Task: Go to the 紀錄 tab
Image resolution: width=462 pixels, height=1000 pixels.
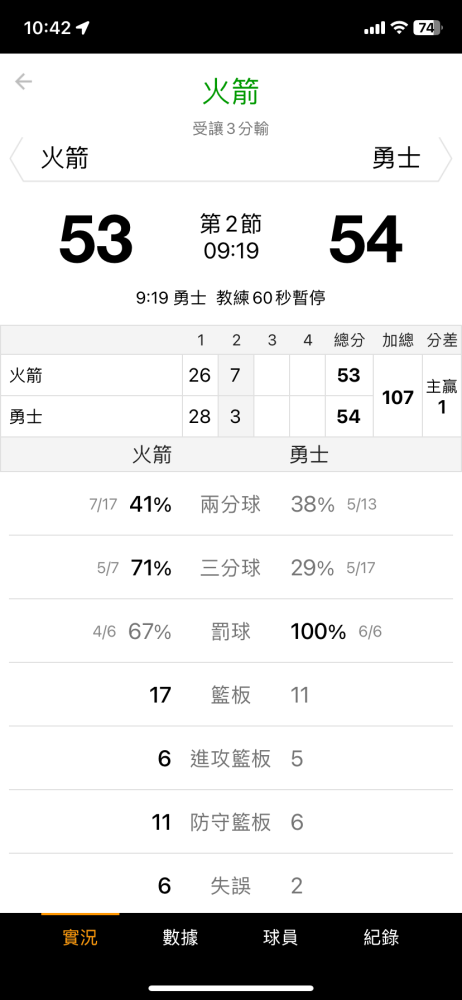Action: [x=381, y=937]
